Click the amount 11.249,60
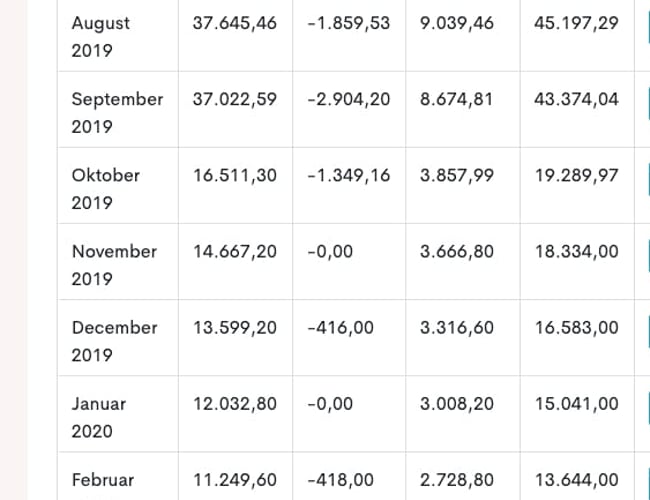Image resolution: width=650 pixels, height=500 pixels. tap(235, 480)
